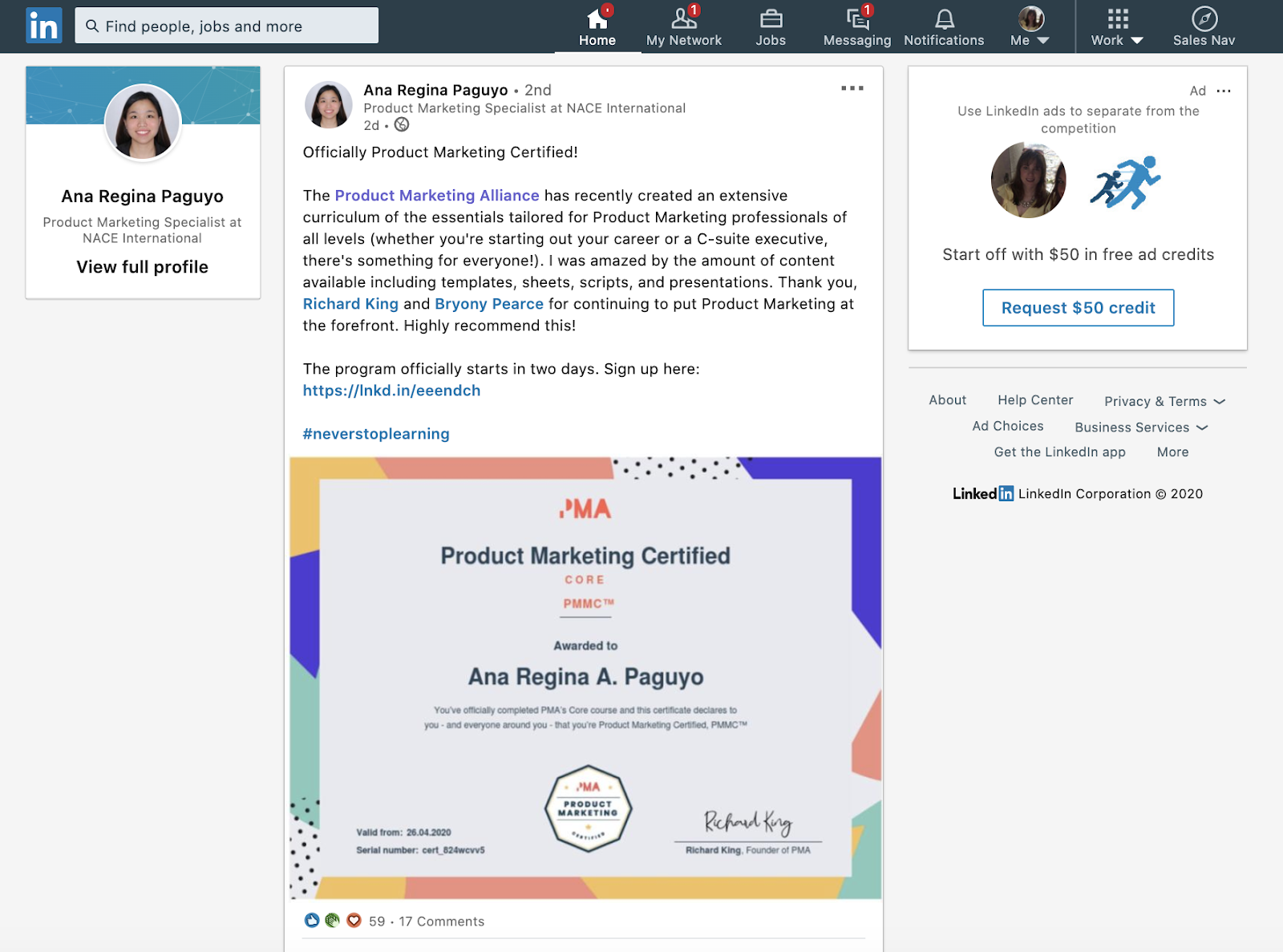The width and height of the screenshot is (1283, 952).
Task: Open Ad Choices footer link
Action: click(1008, 426)
